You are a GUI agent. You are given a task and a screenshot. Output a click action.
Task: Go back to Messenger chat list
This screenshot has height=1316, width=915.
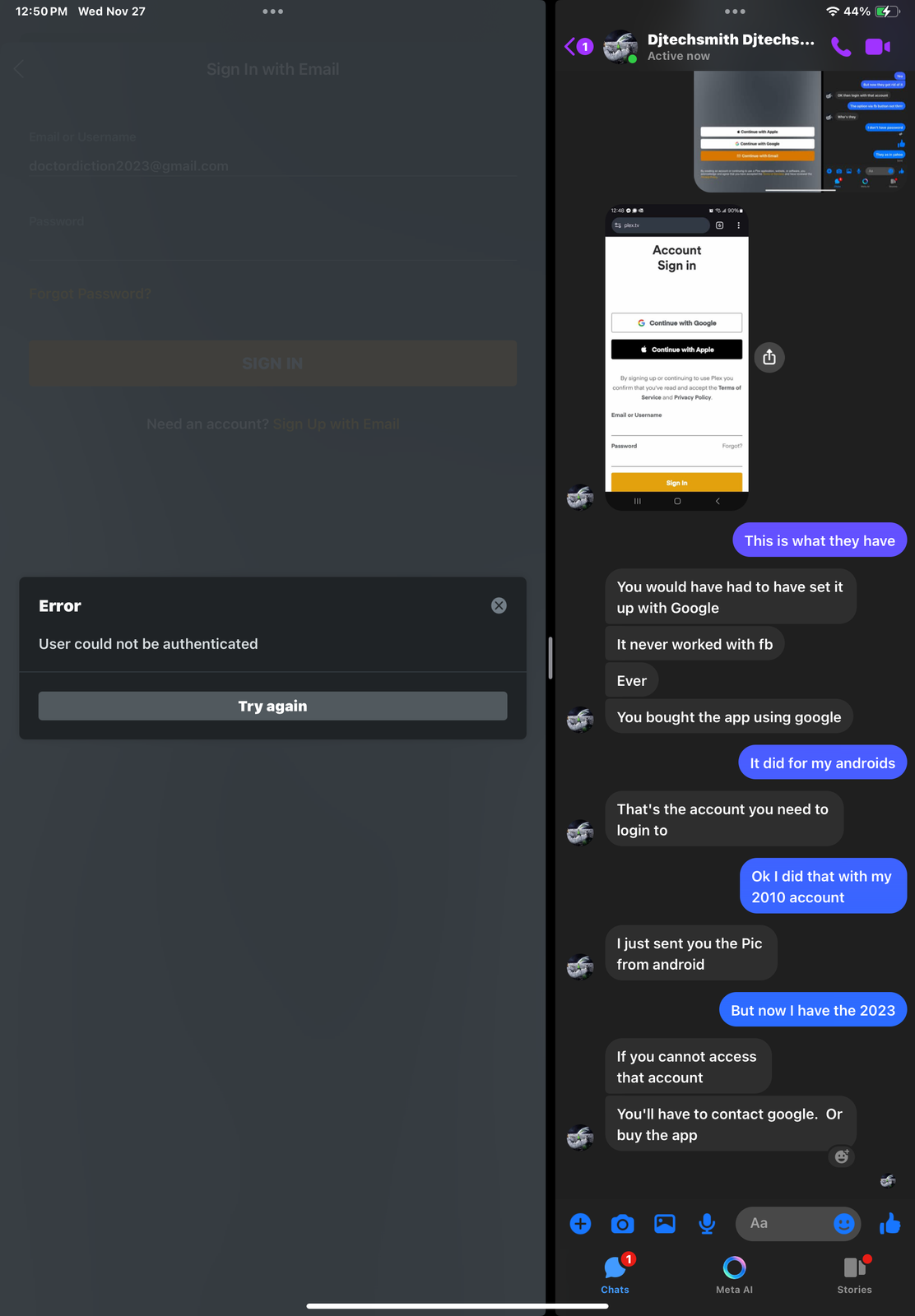click(578, 47)
